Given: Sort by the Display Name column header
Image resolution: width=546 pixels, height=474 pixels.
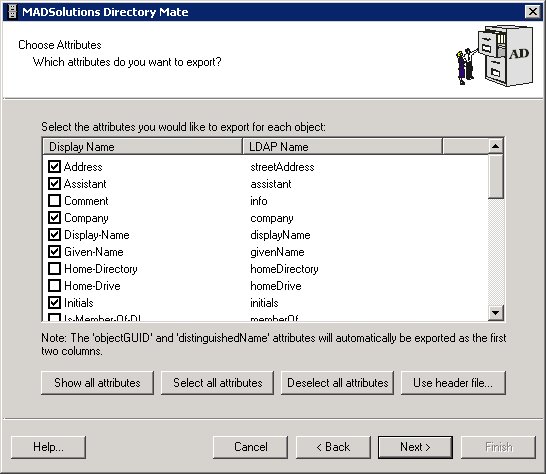Looking at the screenshot, I should coord(142,147).
